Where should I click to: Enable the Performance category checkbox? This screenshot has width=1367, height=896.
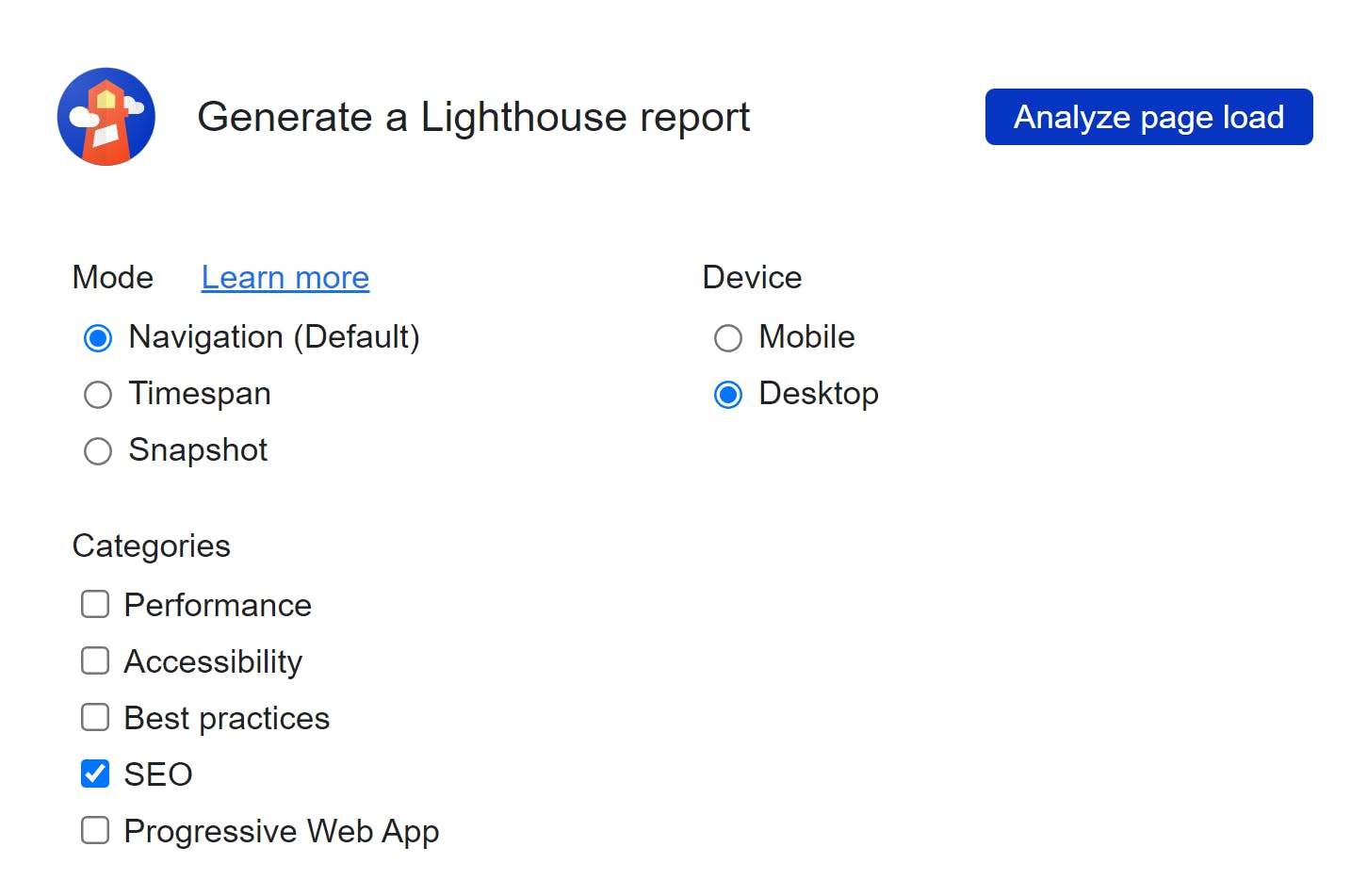pos(95,604)
